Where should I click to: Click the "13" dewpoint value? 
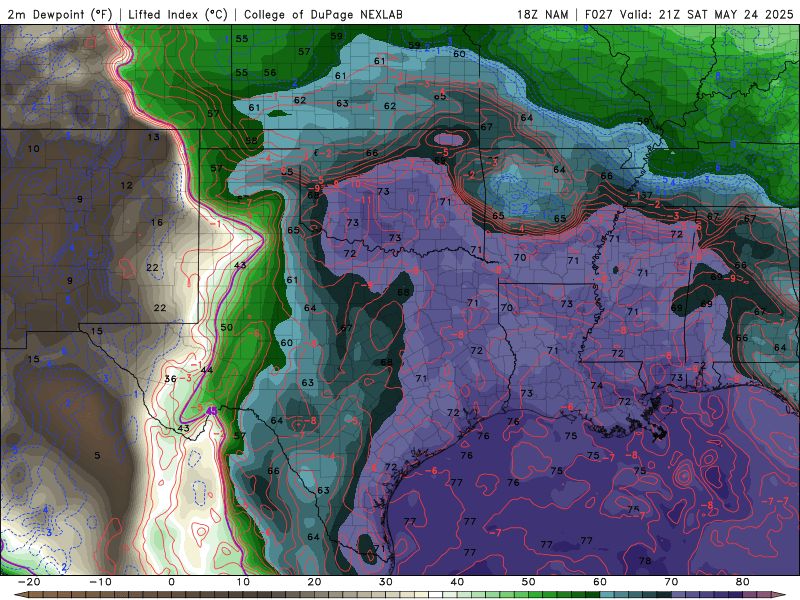coord(154,137)
